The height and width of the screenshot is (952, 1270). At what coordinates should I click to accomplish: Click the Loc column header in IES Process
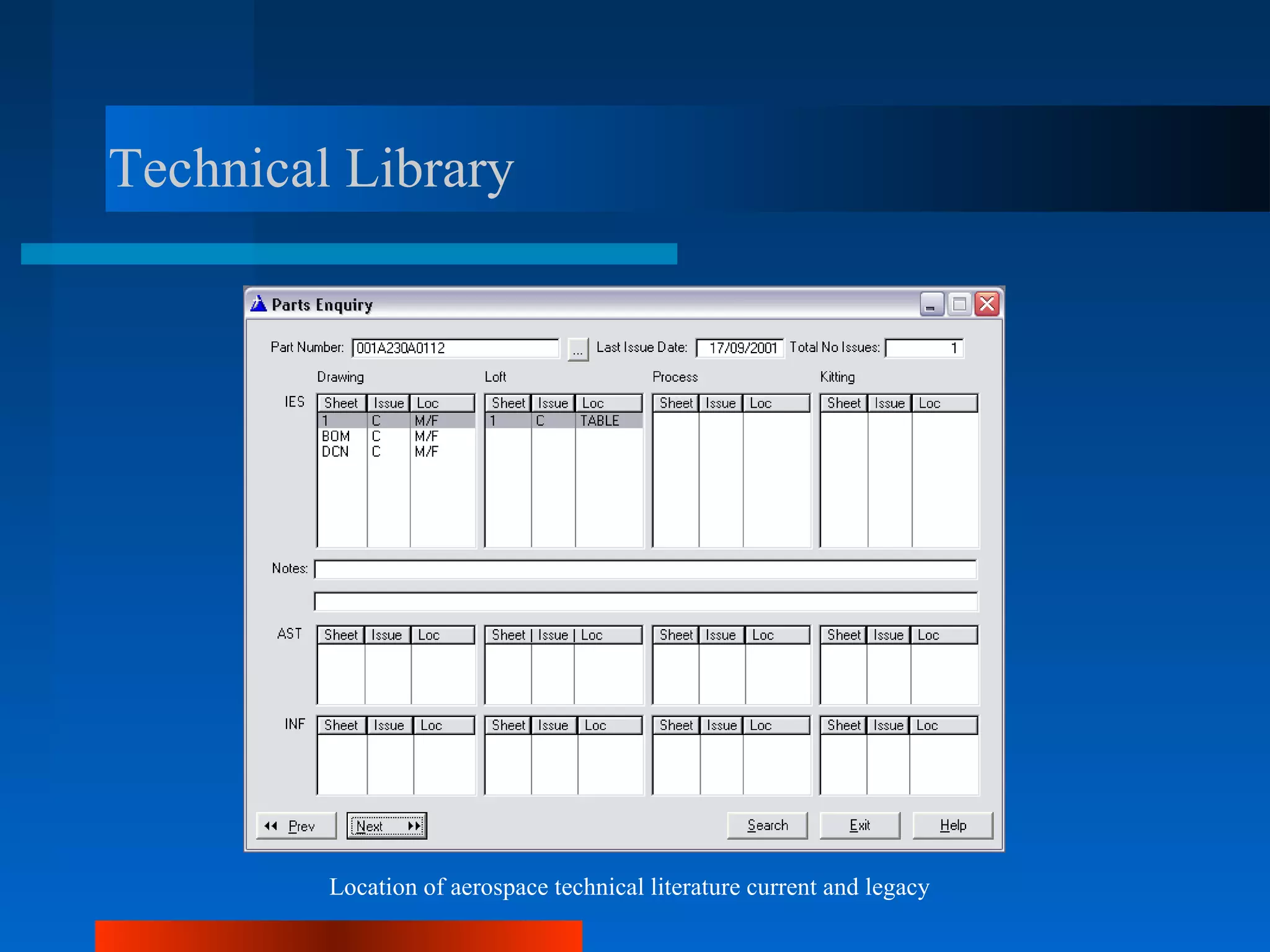click(776, 403)
